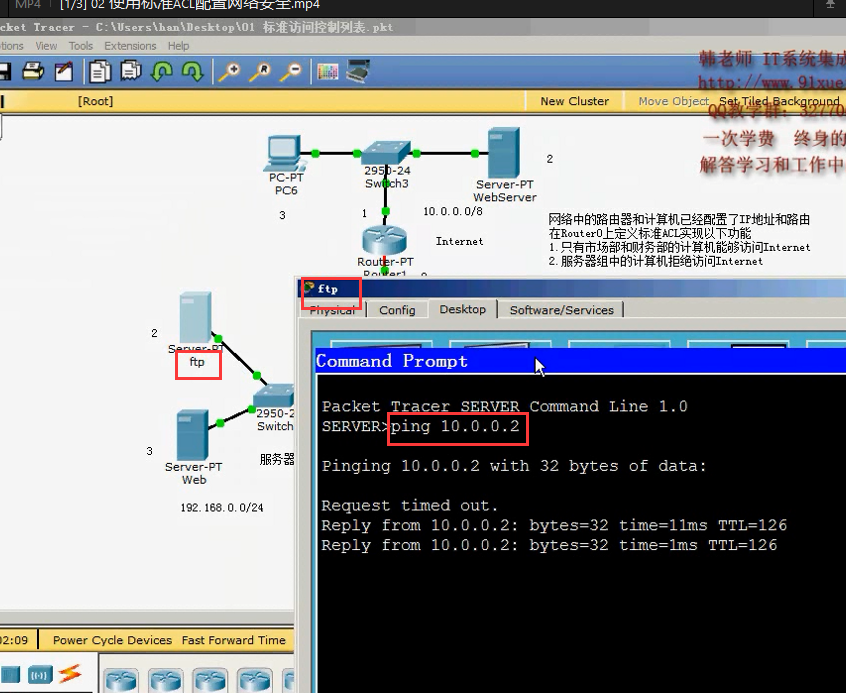This screenshot has width=846, height=693.
Task: Click the Command Prompt title bar
Action: 581,361
